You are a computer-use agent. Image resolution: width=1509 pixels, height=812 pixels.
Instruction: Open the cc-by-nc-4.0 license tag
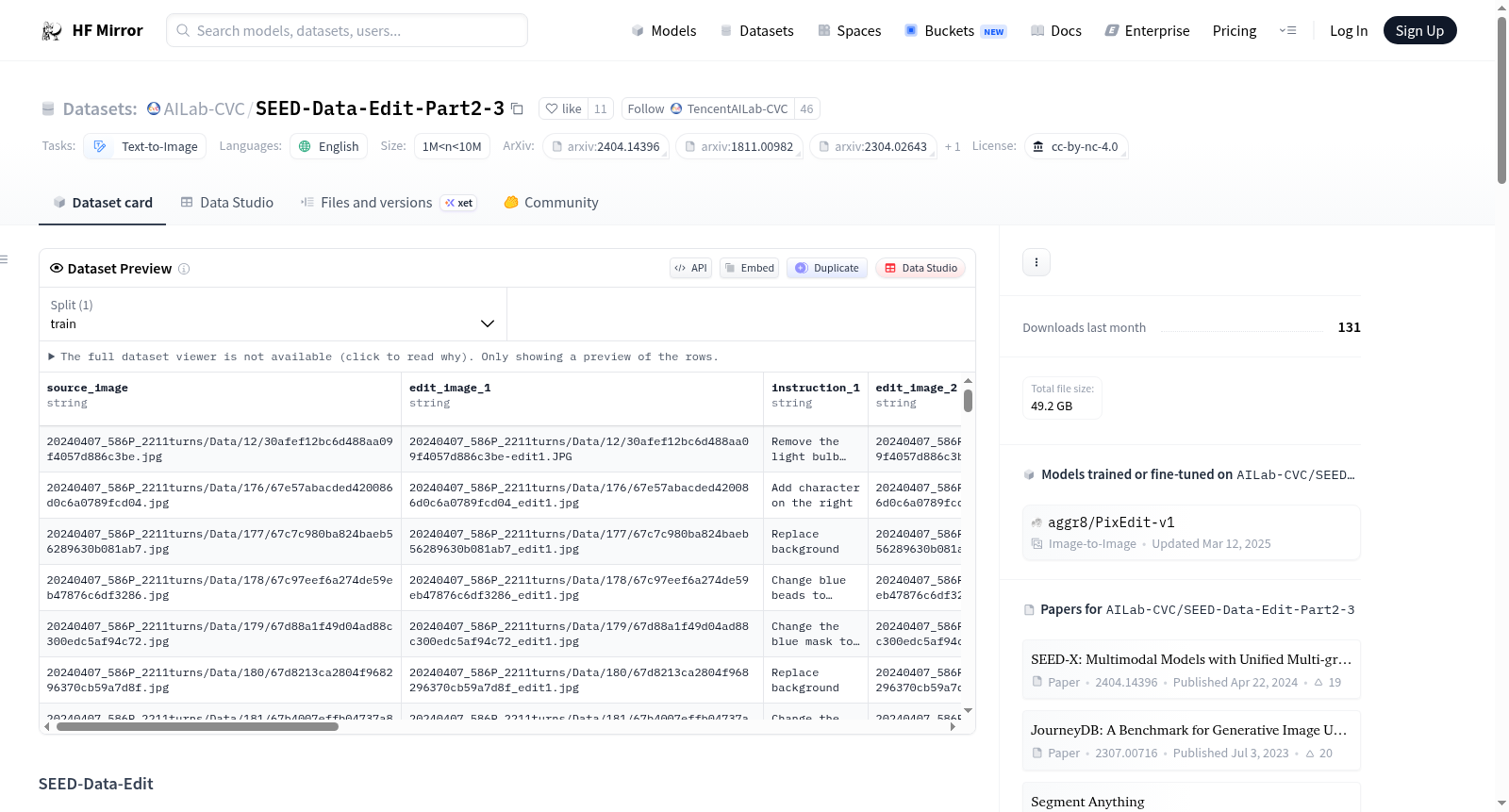1076,146
